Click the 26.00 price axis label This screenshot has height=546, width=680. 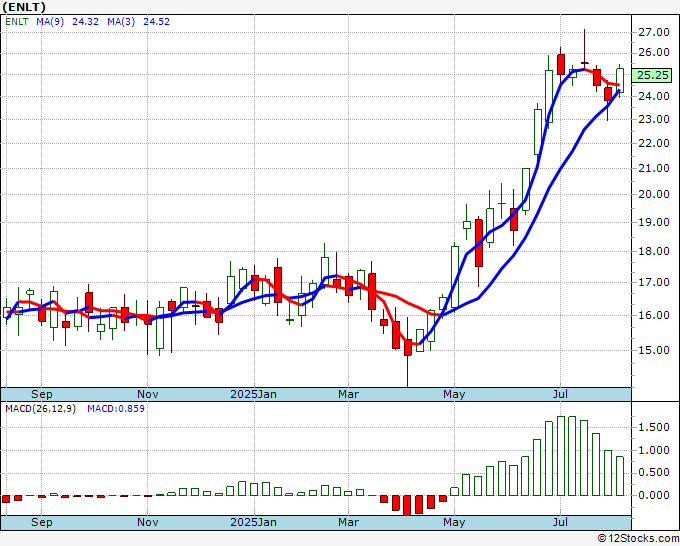tap(654, 52)
